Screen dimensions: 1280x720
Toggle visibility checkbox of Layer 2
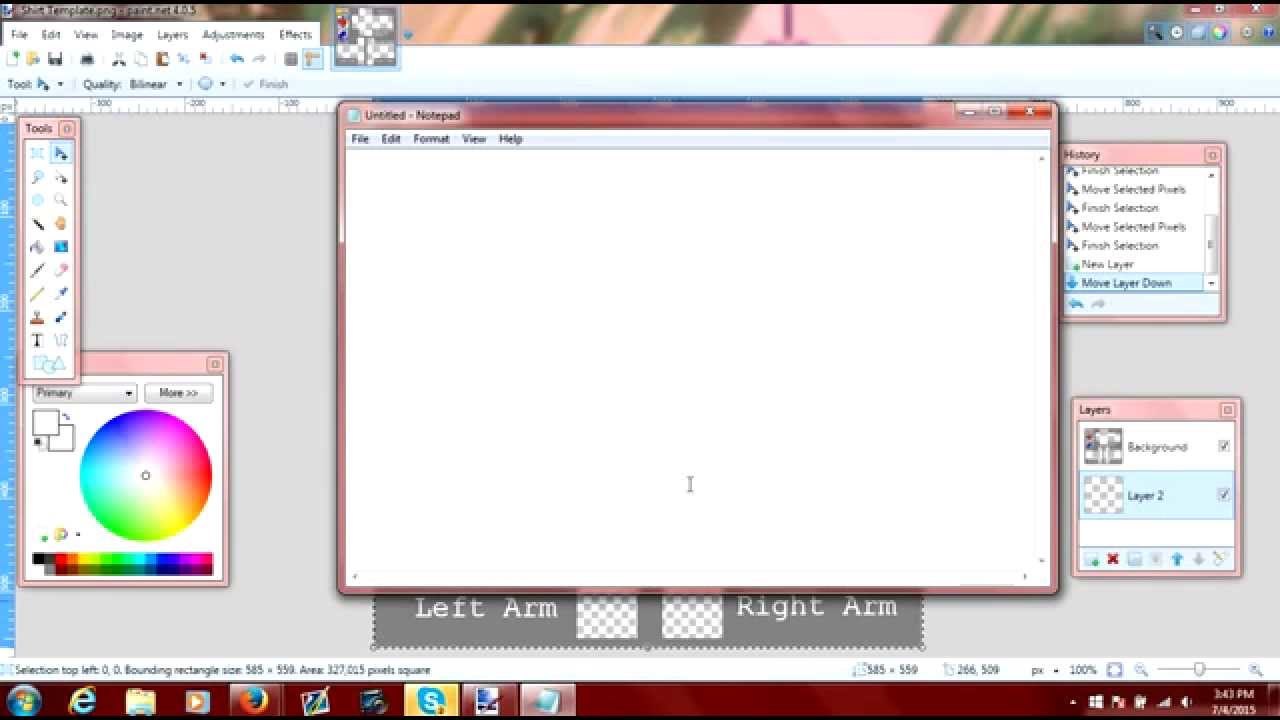[1224, 494]
